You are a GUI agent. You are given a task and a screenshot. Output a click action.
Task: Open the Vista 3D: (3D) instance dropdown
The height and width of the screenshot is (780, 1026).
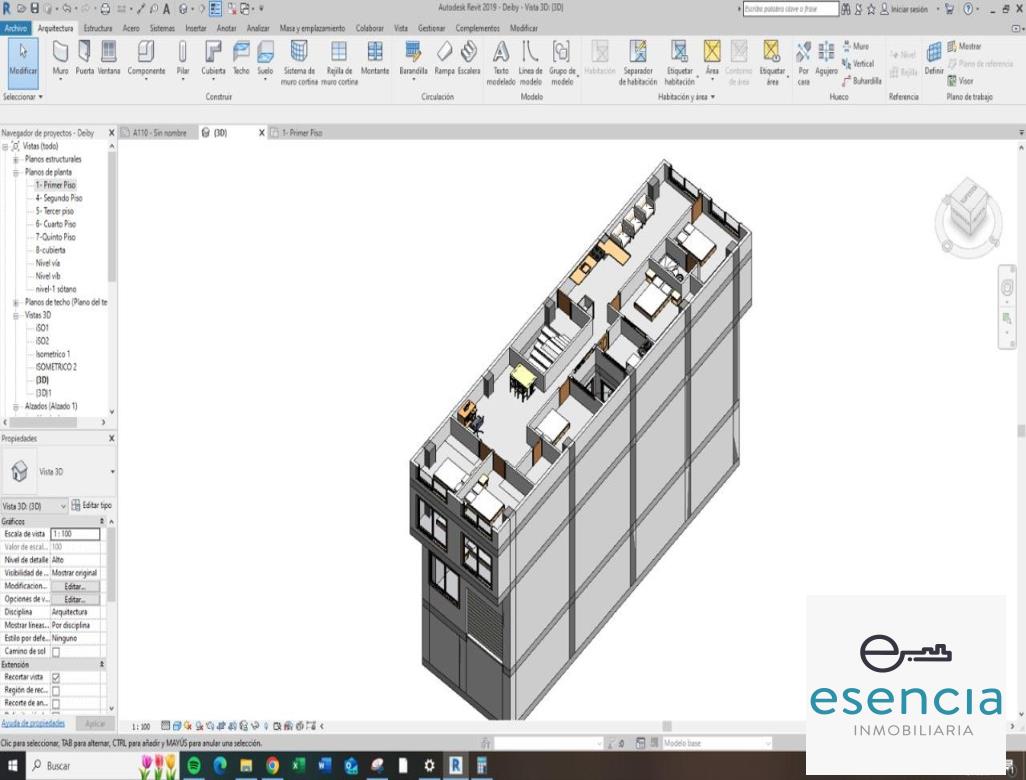64,506
